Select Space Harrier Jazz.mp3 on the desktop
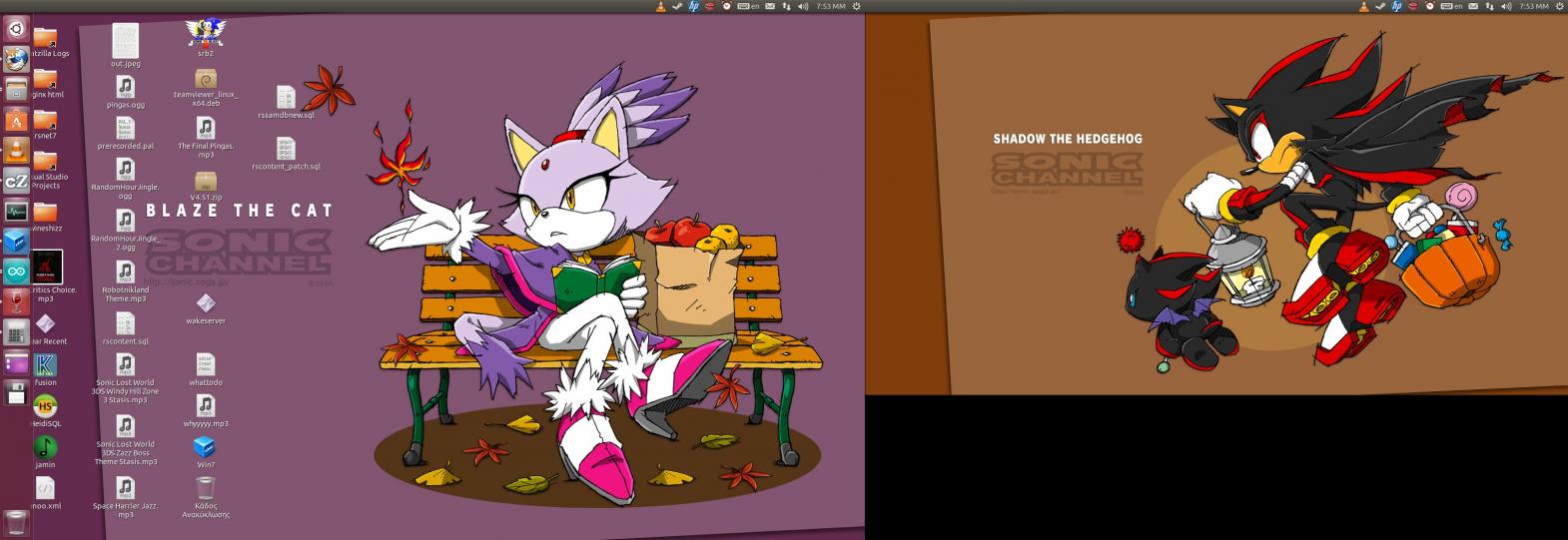 click(x=125, y=497)
